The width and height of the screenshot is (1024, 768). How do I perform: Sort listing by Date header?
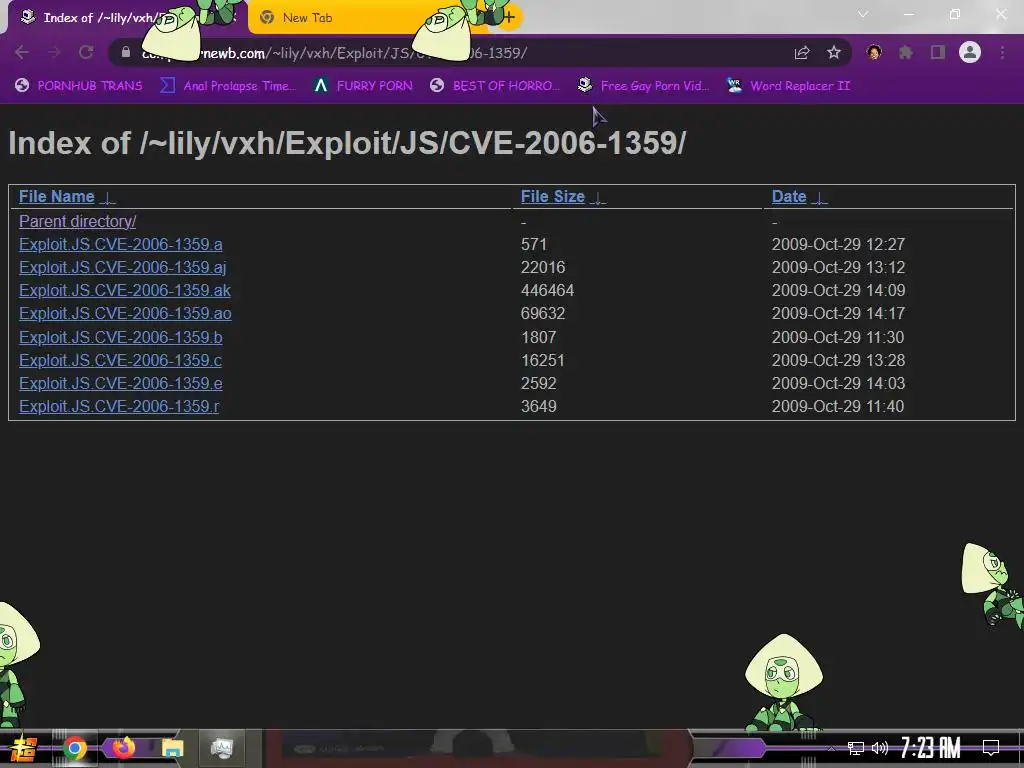click(789, 197)
